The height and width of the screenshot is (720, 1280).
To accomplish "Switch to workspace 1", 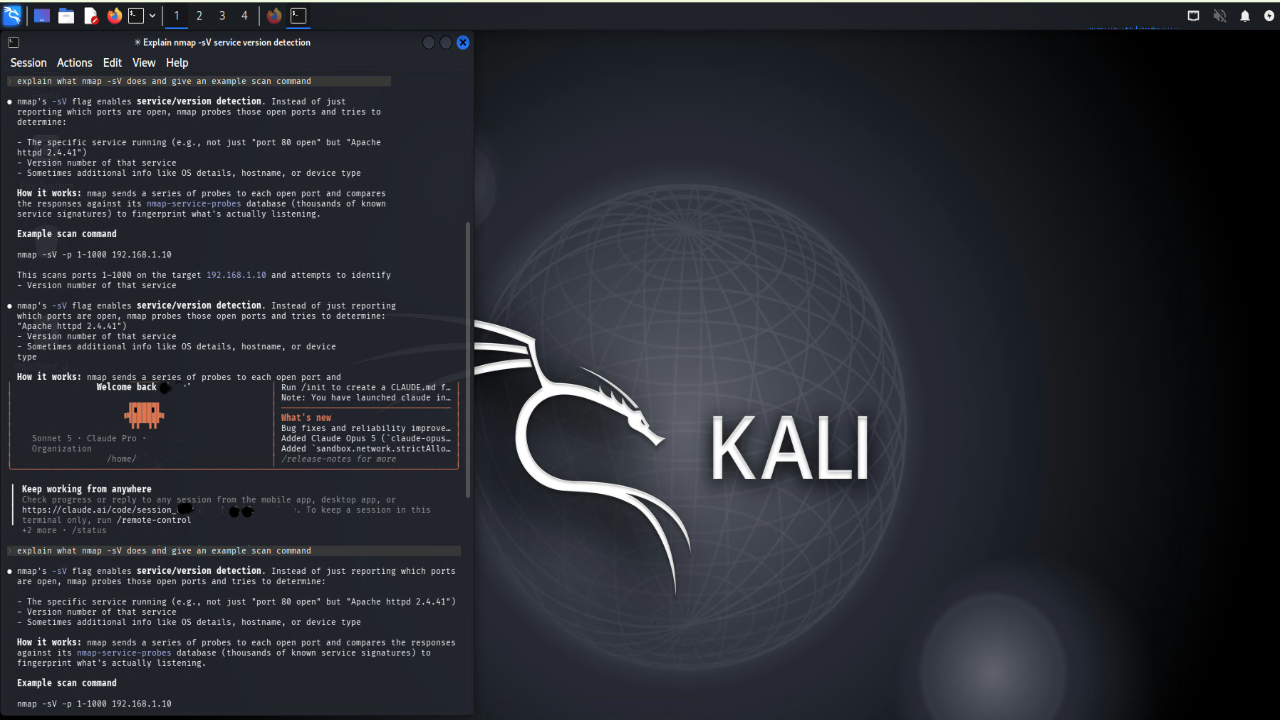I will (177, 16).
